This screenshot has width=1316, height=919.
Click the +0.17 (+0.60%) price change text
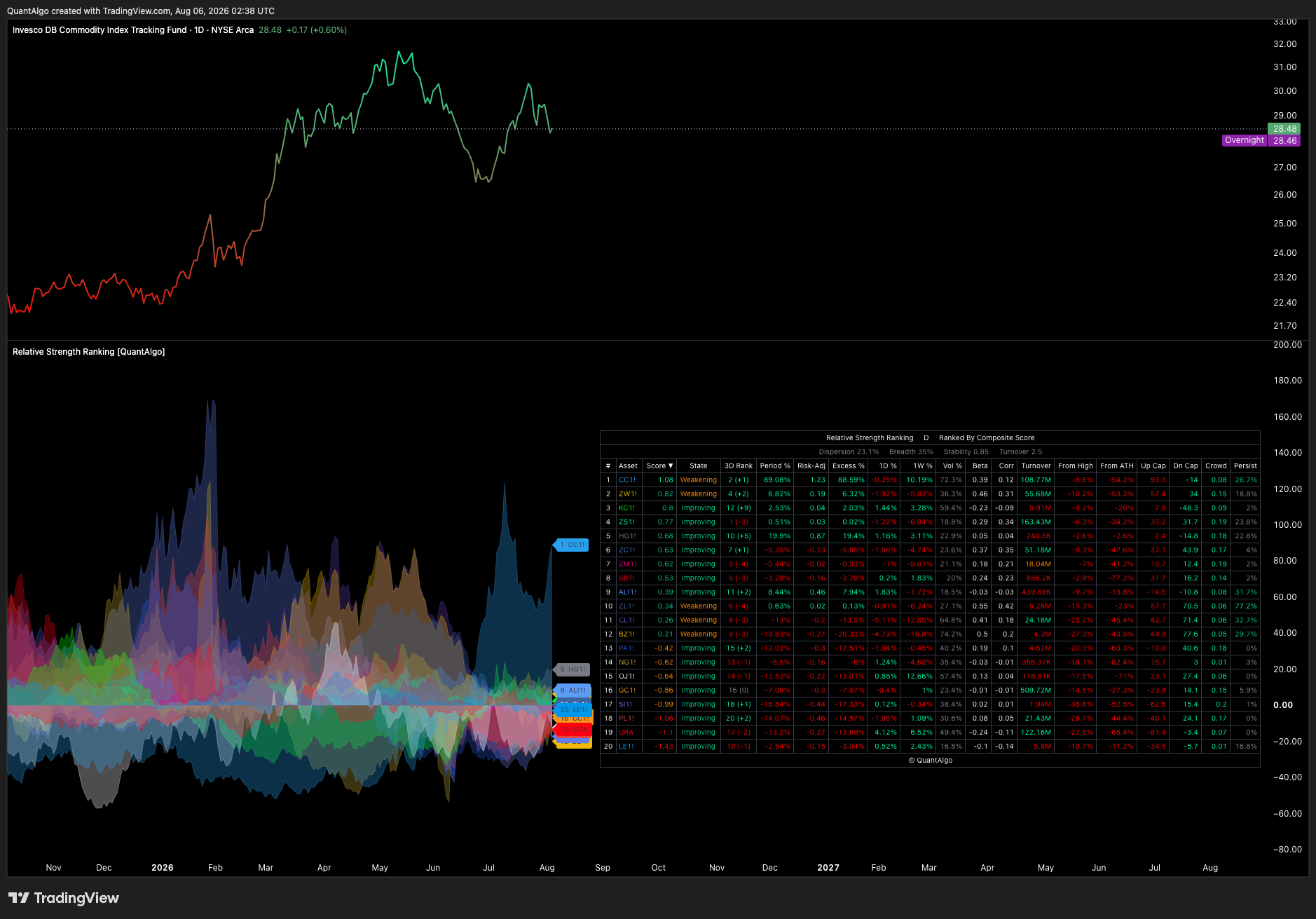(x=317, y=30)
